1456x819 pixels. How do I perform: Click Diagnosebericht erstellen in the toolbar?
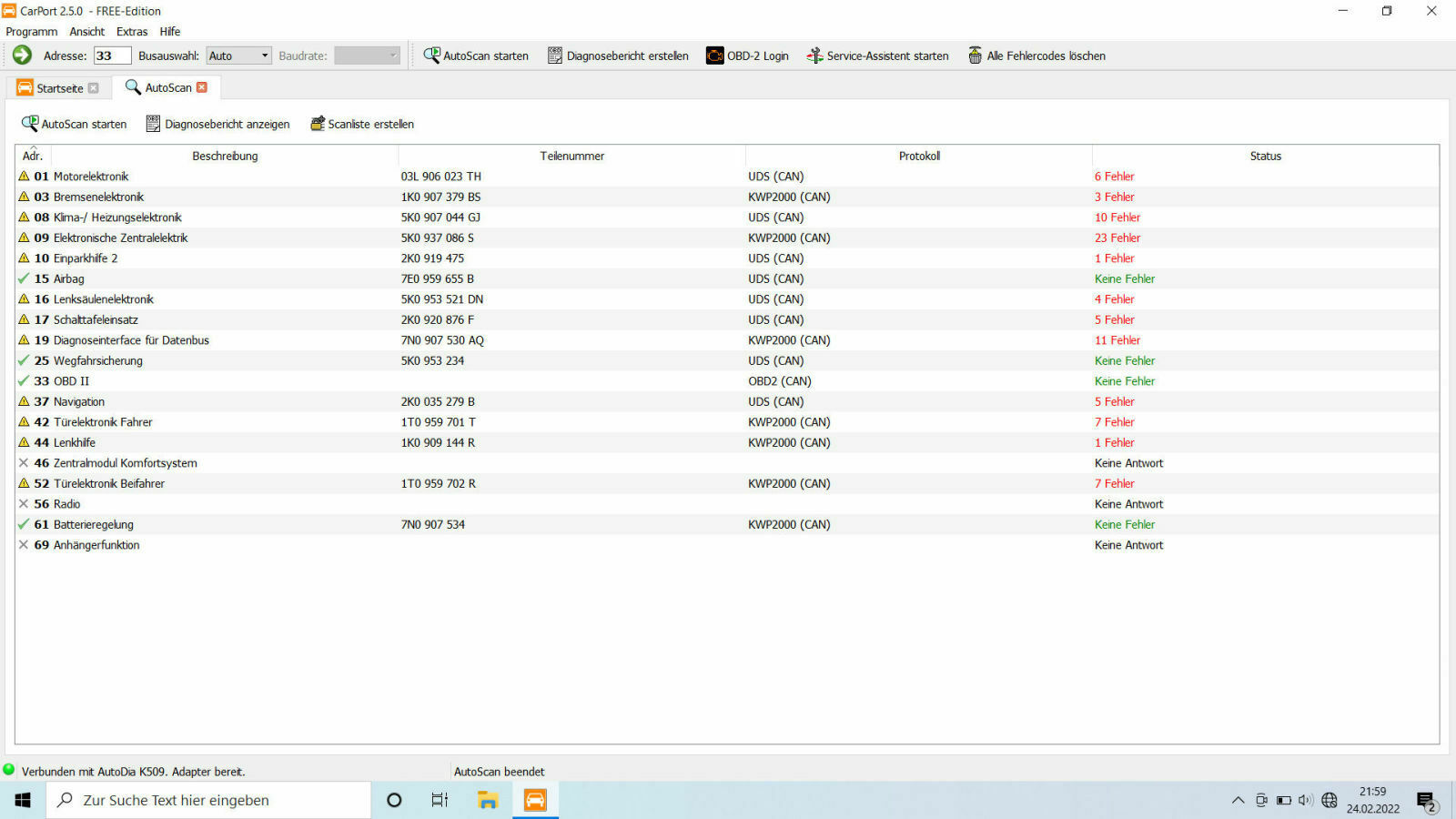click(x=618, y=56)
